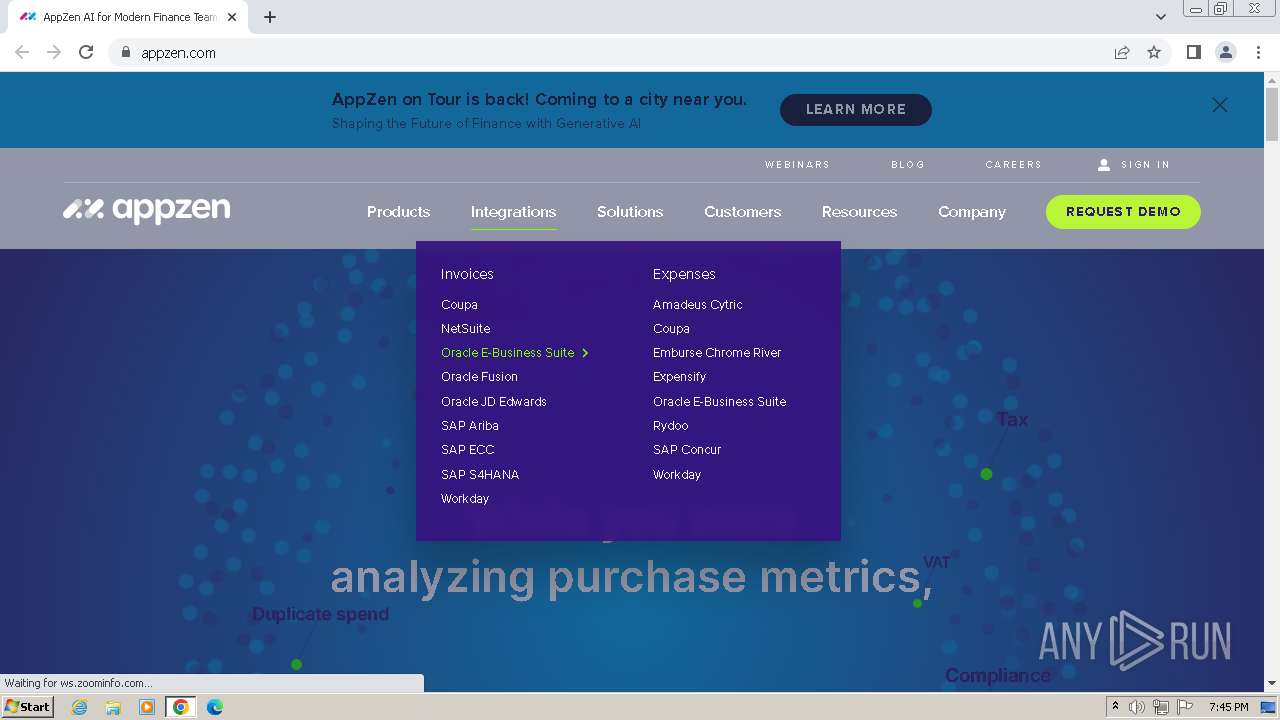Image resolution: width=1280 pixels, height=720 pixels.
Task: Open Chrome three-dot menu
Action: click(1259, 52)
